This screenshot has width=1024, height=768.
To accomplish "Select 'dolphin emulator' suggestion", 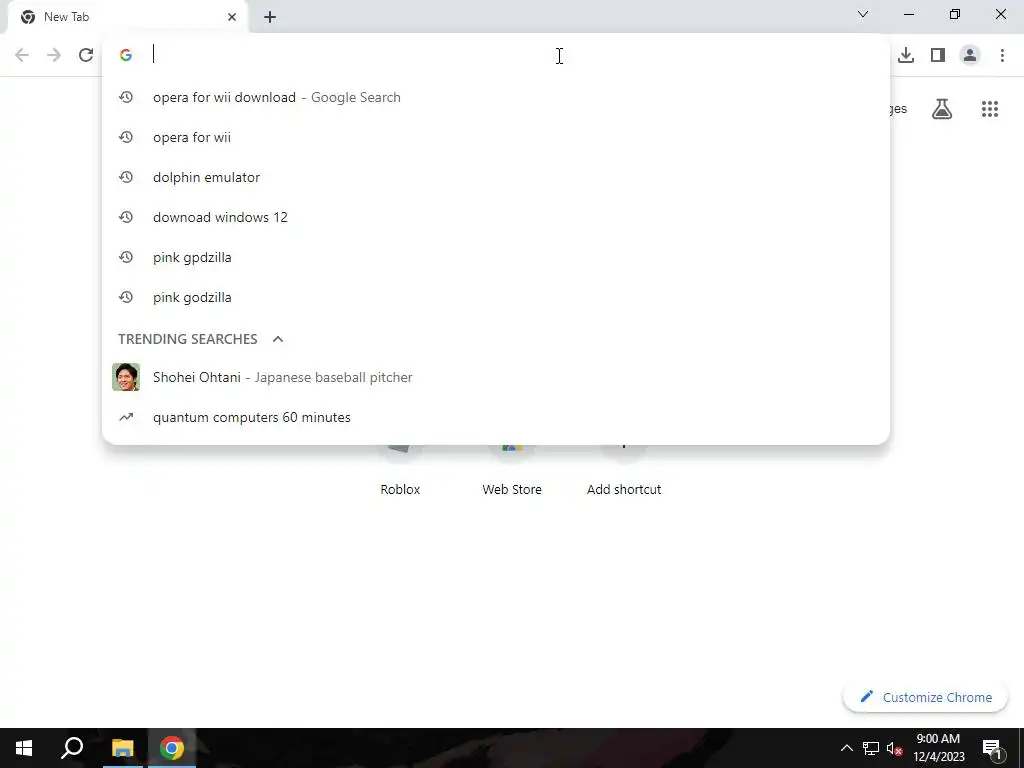I will (496, 177).
